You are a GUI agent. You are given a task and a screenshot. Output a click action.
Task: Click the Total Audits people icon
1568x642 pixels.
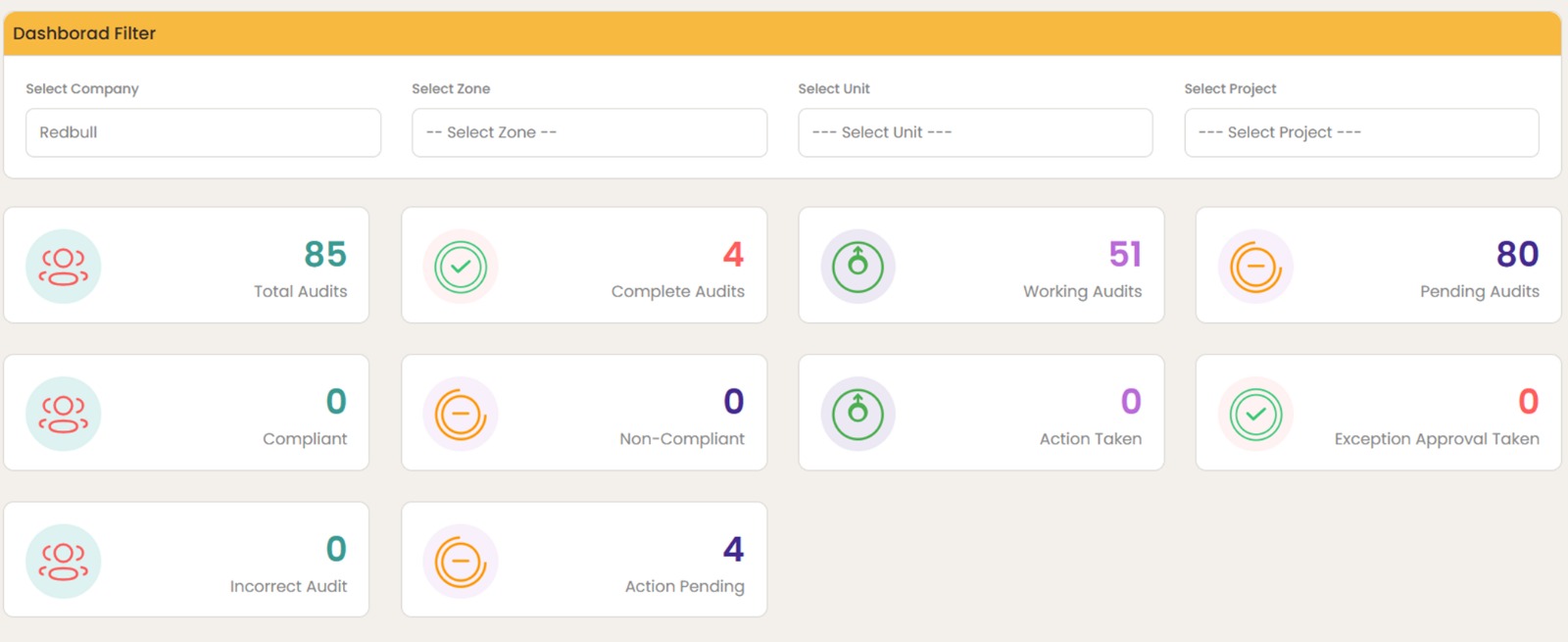point(64,267)
